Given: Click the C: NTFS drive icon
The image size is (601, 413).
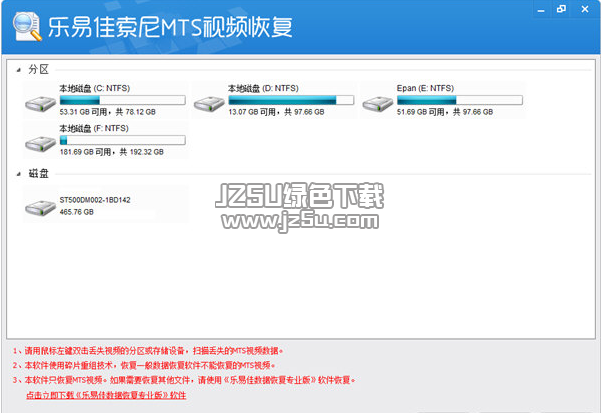Looking at the screenshot, I should (x=41, y=104).
